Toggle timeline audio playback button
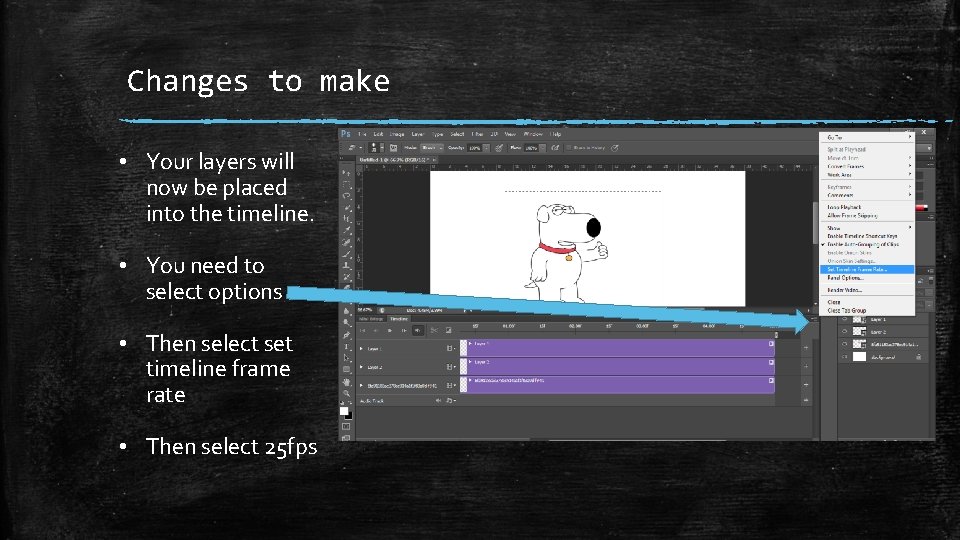960x540 pixels. tap(418, 331)
